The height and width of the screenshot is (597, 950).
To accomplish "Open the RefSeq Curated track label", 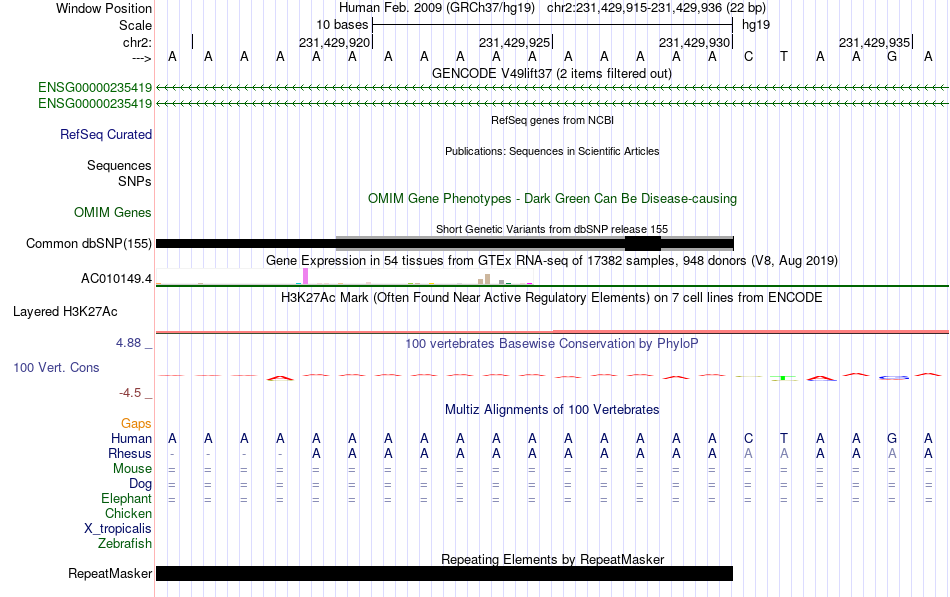I will coord(106,135).
